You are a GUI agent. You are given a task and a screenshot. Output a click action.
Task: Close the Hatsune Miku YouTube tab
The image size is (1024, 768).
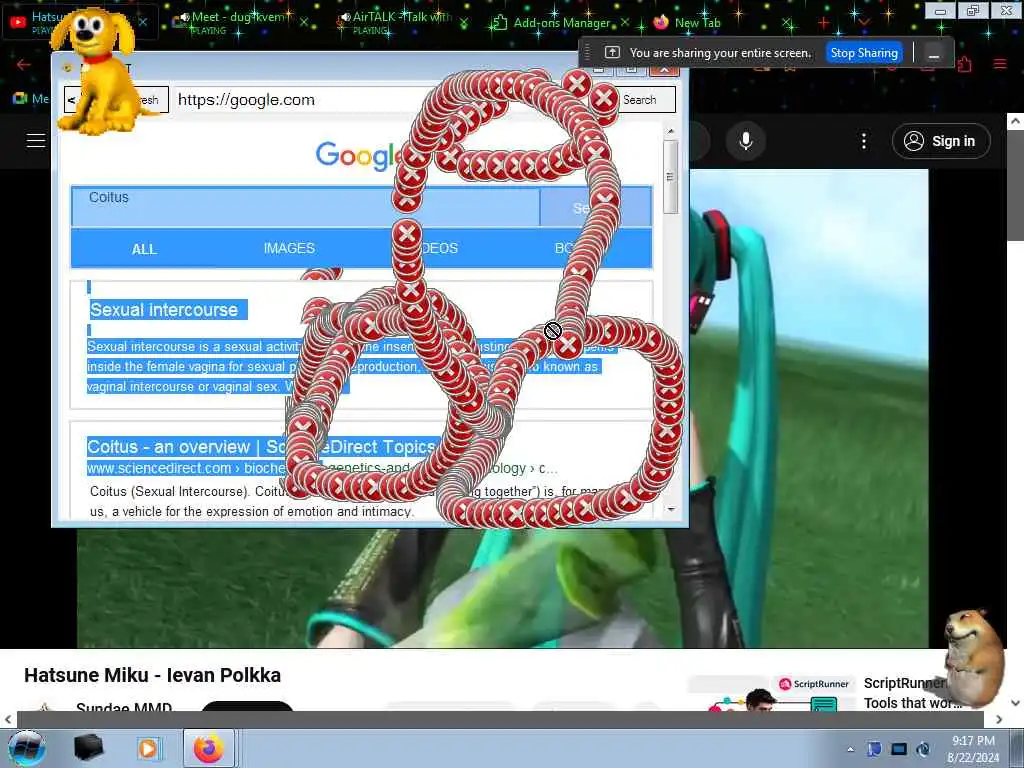coord(143,22)
